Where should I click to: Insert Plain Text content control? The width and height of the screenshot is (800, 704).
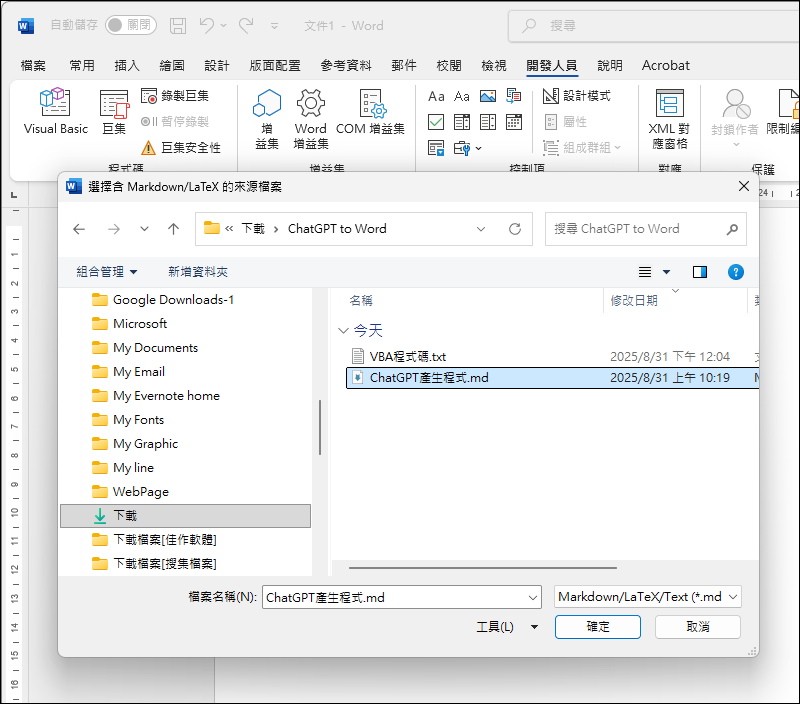462,96
